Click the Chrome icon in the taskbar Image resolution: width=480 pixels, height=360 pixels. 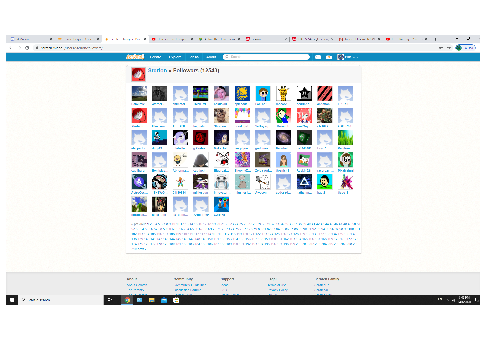tap(127, 300)
